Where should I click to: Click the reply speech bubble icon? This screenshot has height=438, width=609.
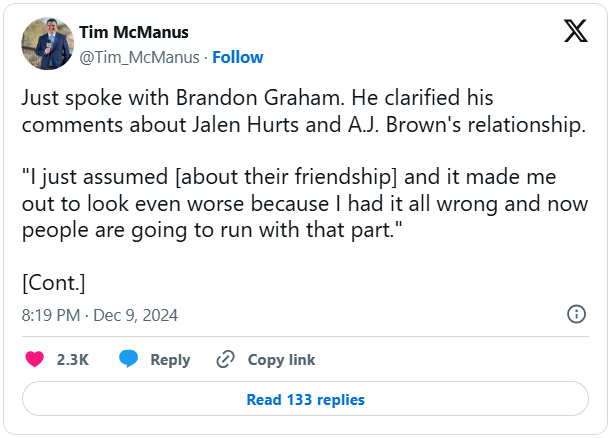tap(128, 359)
